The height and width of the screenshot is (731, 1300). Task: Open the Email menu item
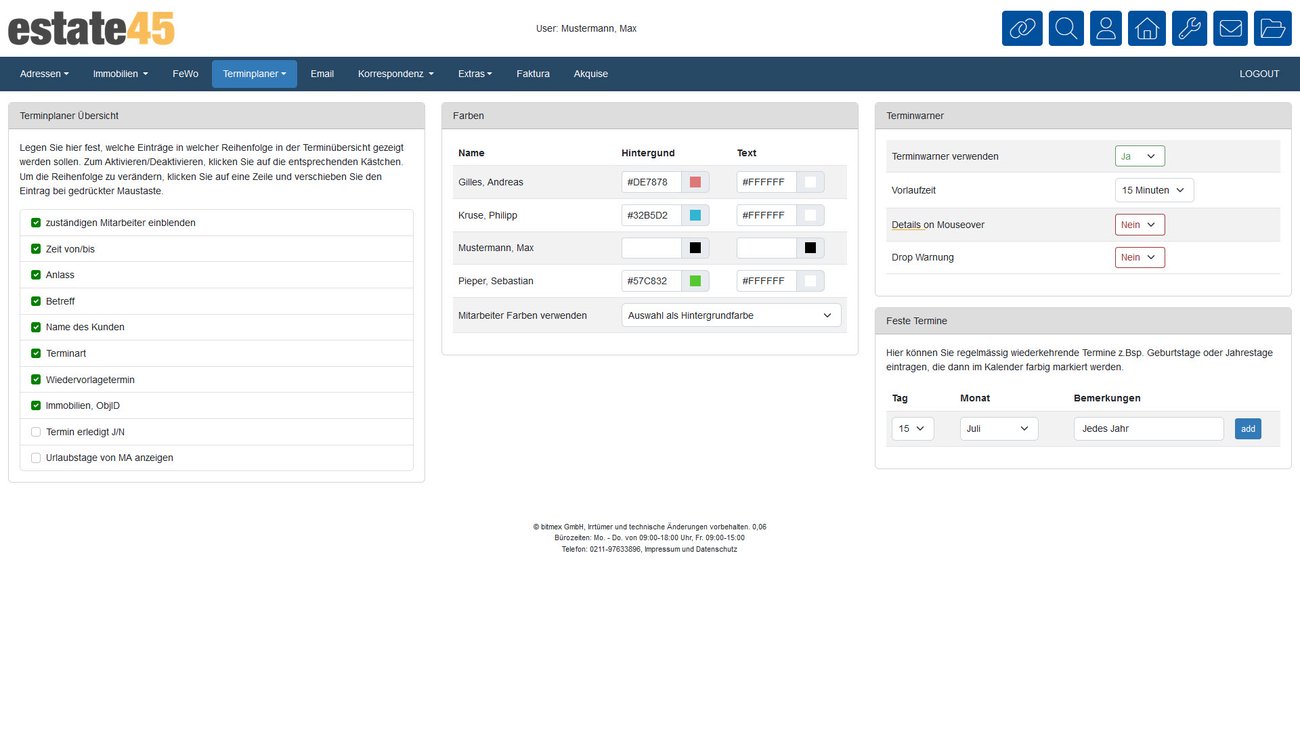tap(322, 74)
